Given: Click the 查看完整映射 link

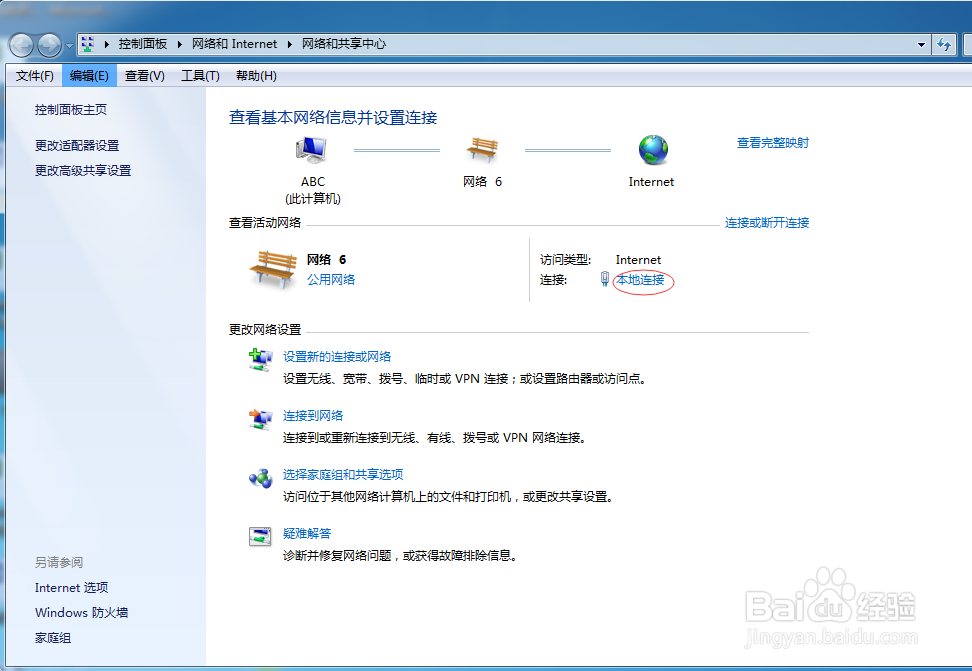Looking at the screenshot, I should pyautogui.click(x=774, y=143).
